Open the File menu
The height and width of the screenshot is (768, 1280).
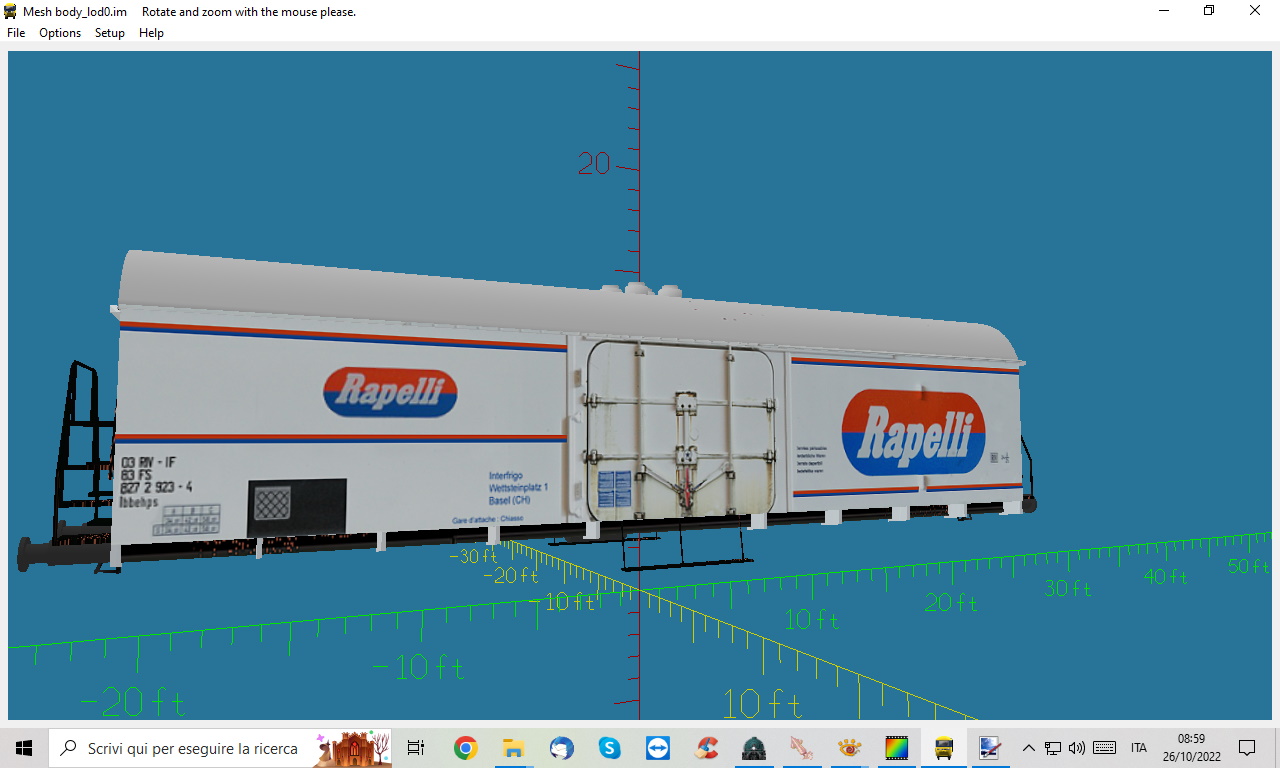[x=16, y=33]
